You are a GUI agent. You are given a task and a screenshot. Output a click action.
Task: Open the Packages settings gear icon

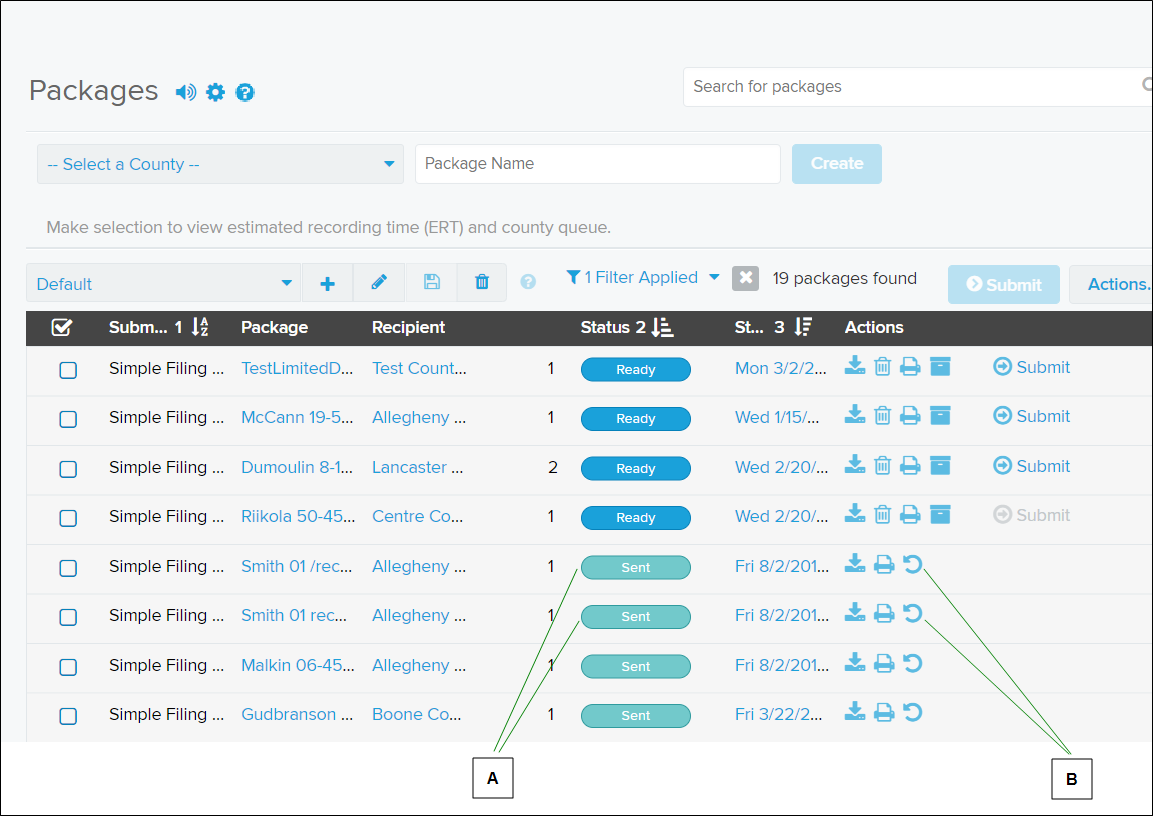(215, 92)
